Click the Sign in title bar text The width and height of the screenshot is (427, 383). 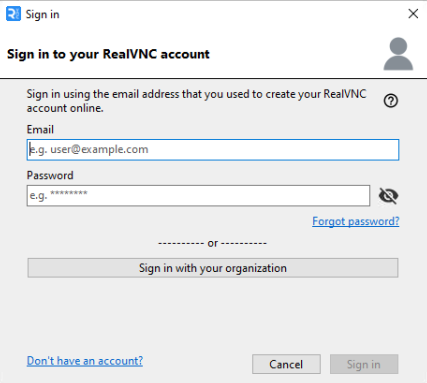coord(43,15)
